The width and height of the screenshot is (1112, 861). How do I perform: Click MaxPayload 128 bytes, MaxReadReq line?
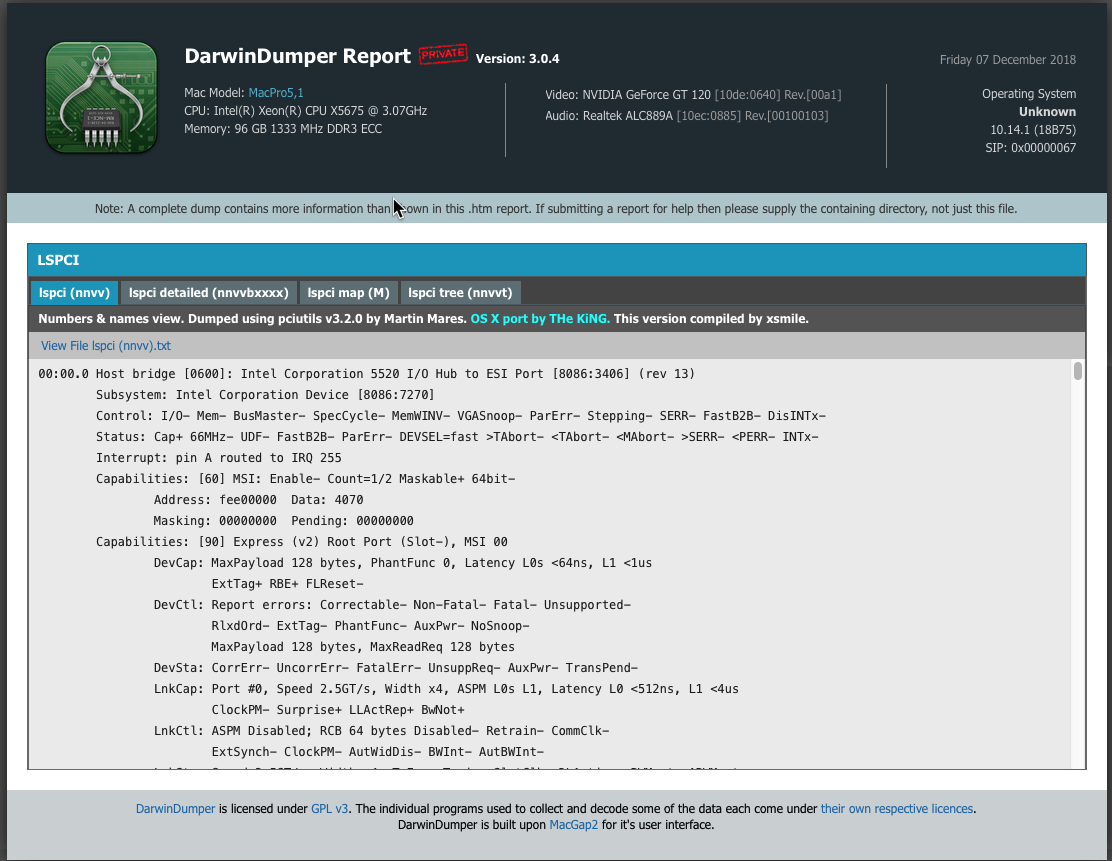tap(363, 647)
